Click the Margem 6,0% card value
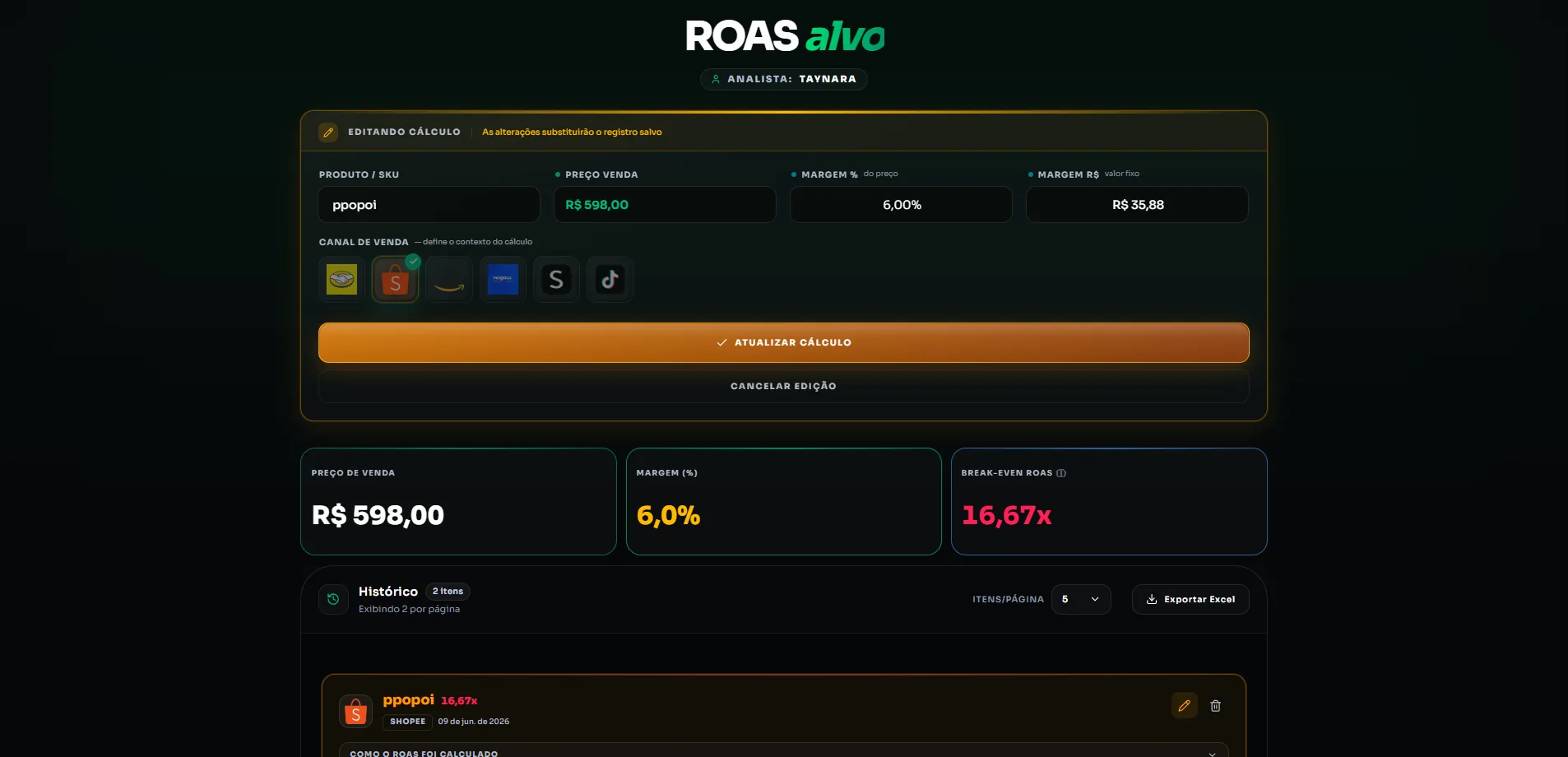The width and height of the screenshot is (1568, 757). pos(668,515)
